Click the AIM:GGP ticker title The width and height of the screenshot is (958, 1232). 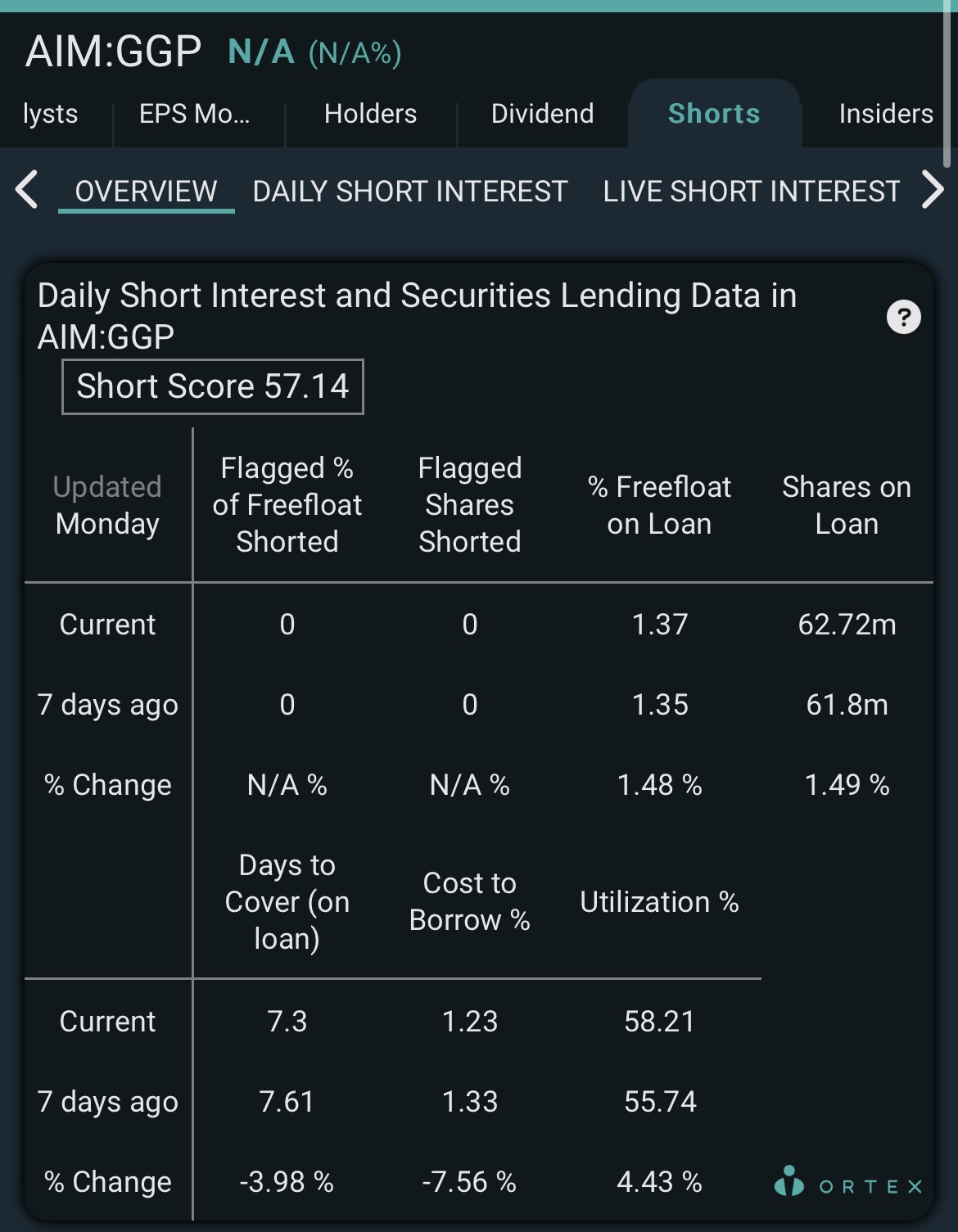(113, 52)
